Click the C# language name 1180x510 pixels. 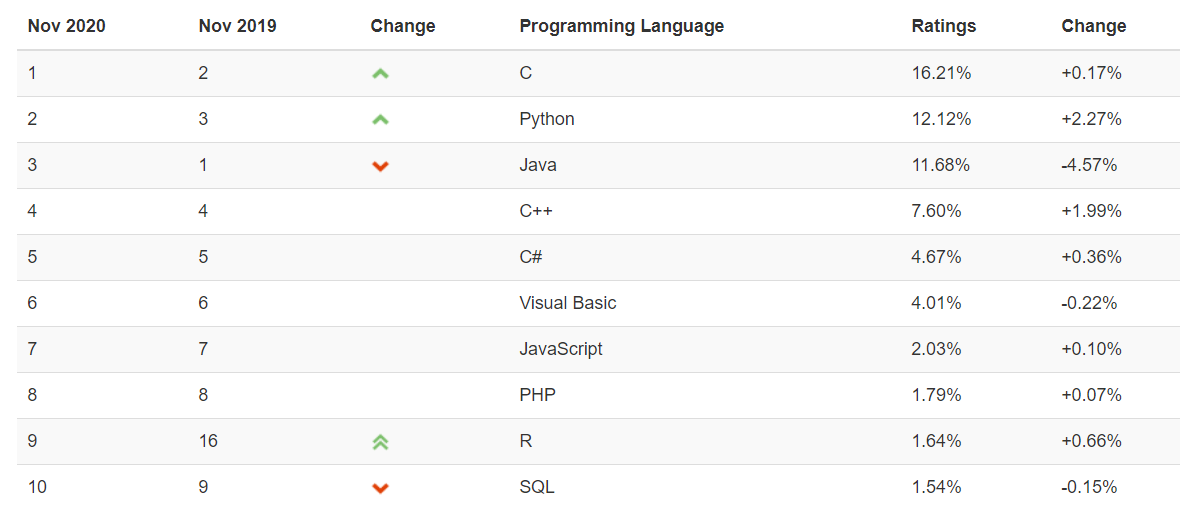coord(531,257)
